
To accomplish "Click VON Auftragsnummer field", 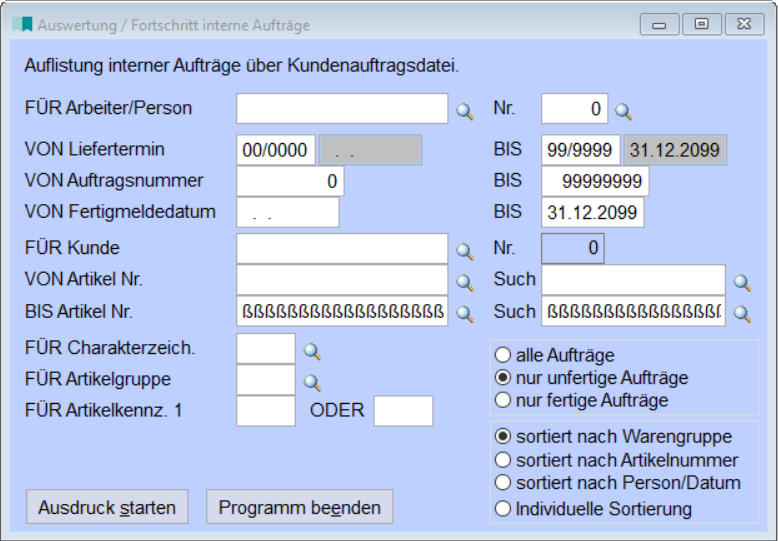I will pos(290,181).
